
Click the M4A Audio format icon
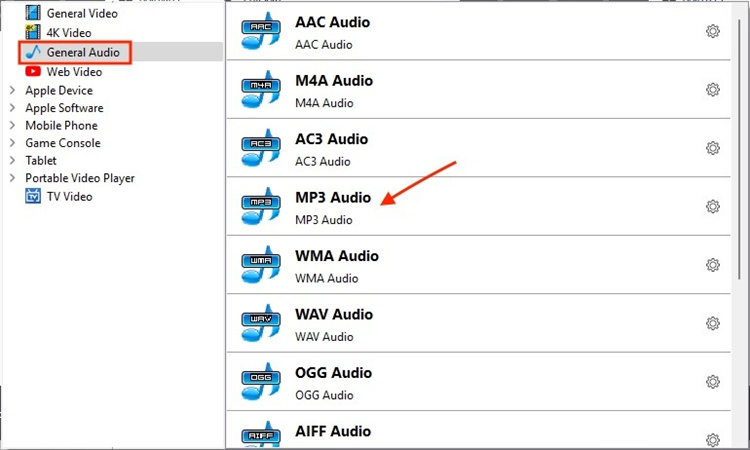tap(260, 90)
